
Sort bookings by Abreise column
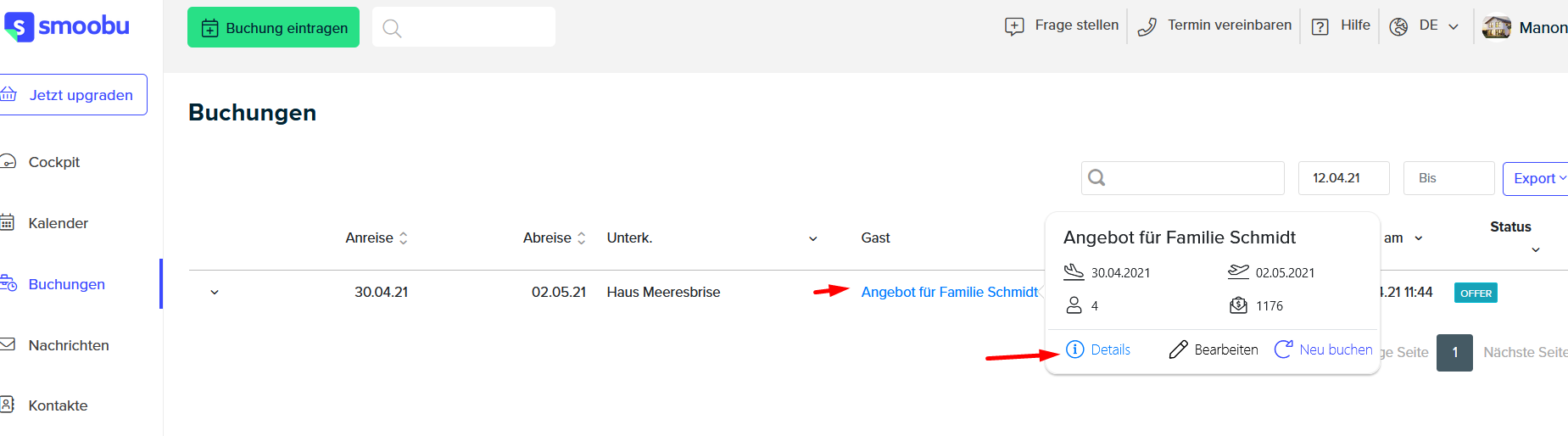(555, 238)
